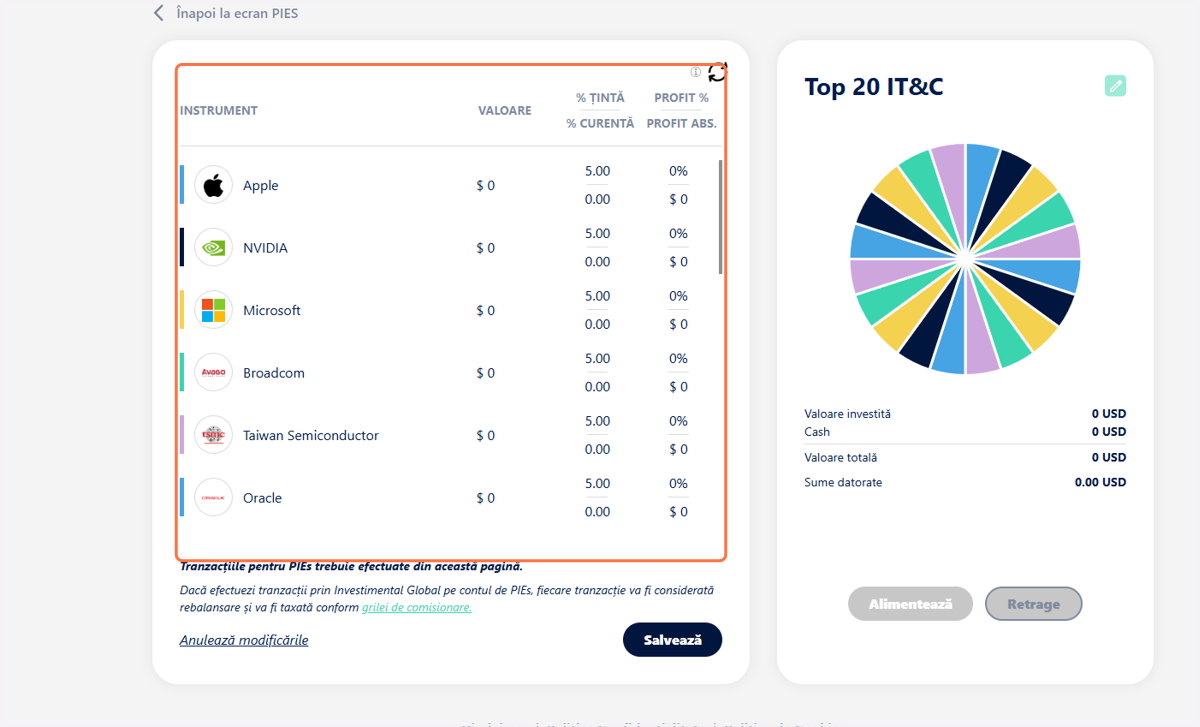
Task: Select the Broadcom instrument name
Action: click(x=274, y=373)
